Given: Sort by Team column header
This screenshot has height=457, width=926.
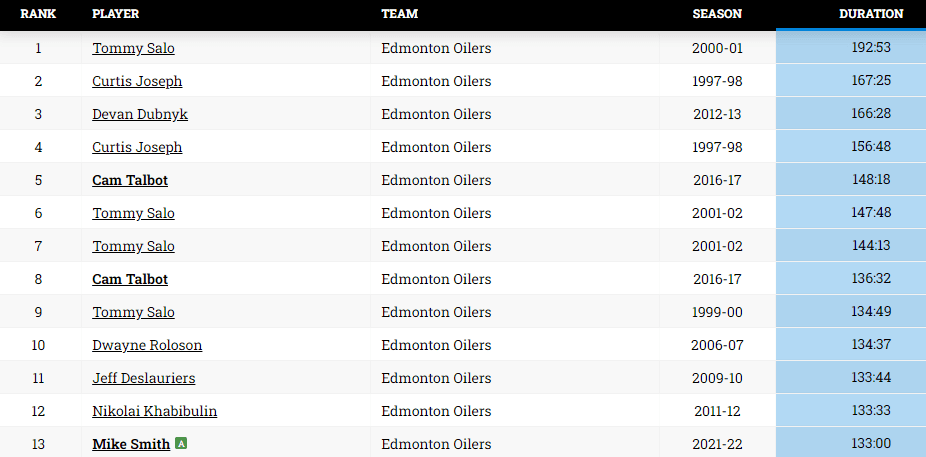Looking at the screenshot, I should [x=399, y=14].
